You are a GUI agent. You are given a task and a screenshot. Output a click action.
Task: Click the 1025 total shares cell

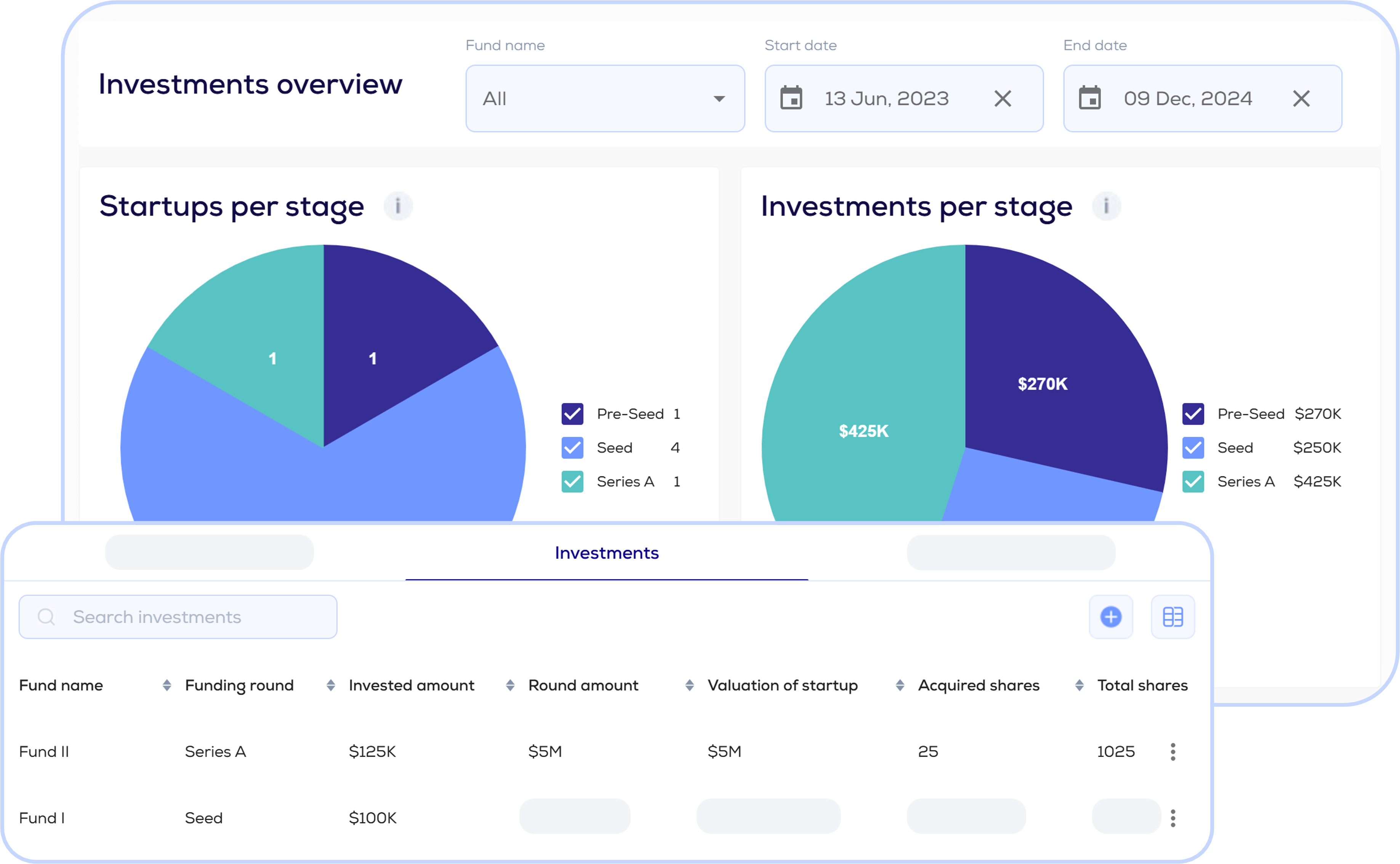coord(1115,751)
